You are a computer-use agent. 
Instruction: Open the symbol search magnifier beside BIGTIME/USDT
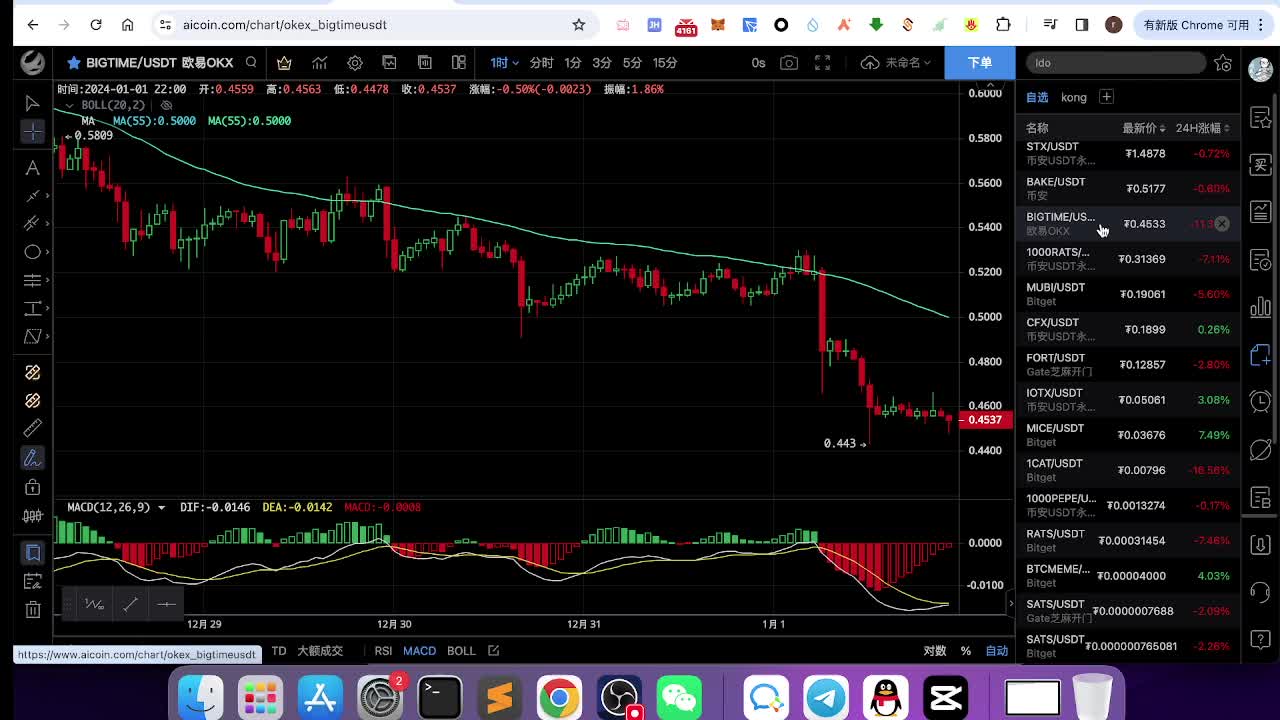coord(251,62)
